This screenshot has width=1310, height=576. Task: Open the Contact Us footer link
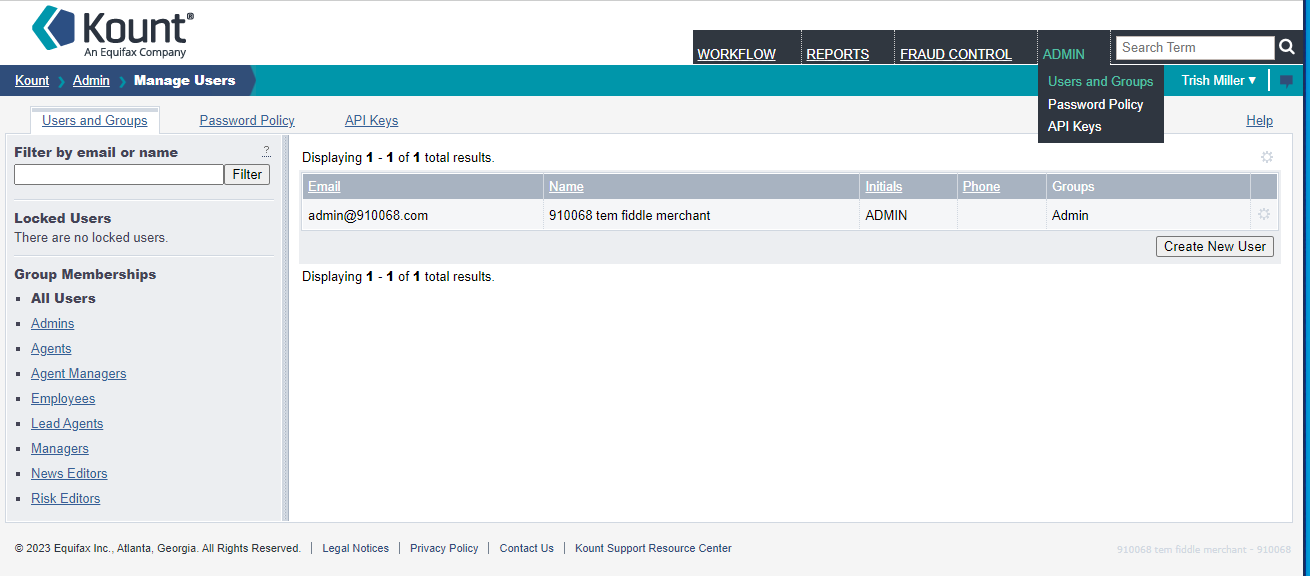(x=526, y=548)
